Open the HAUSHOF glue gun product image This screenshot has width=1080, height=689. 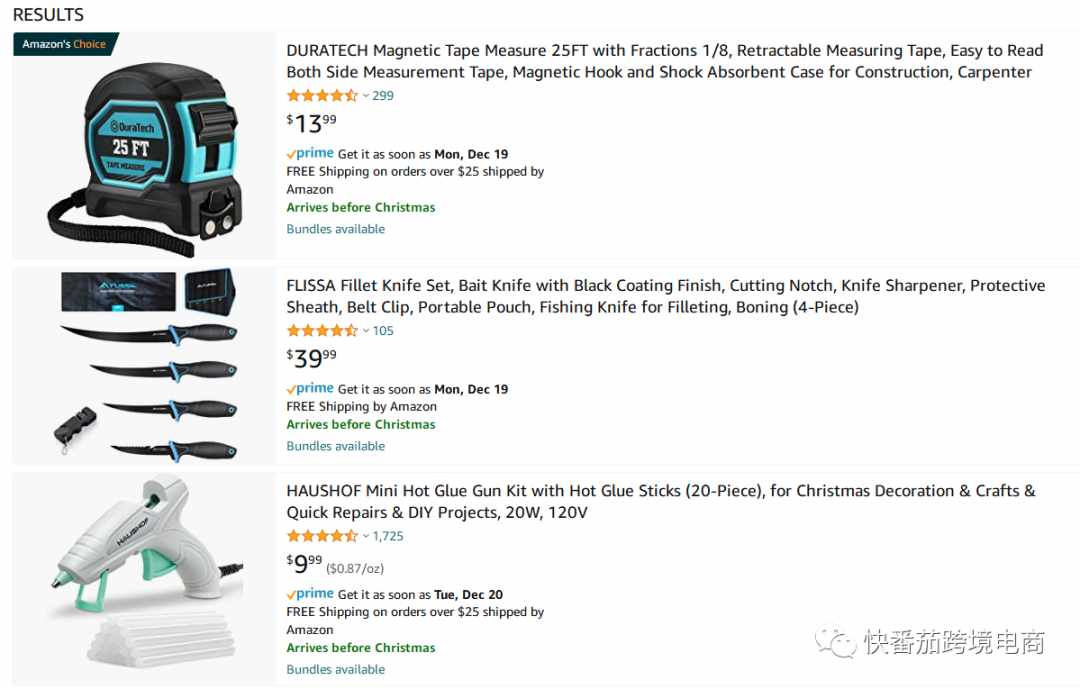coord(145,577)
